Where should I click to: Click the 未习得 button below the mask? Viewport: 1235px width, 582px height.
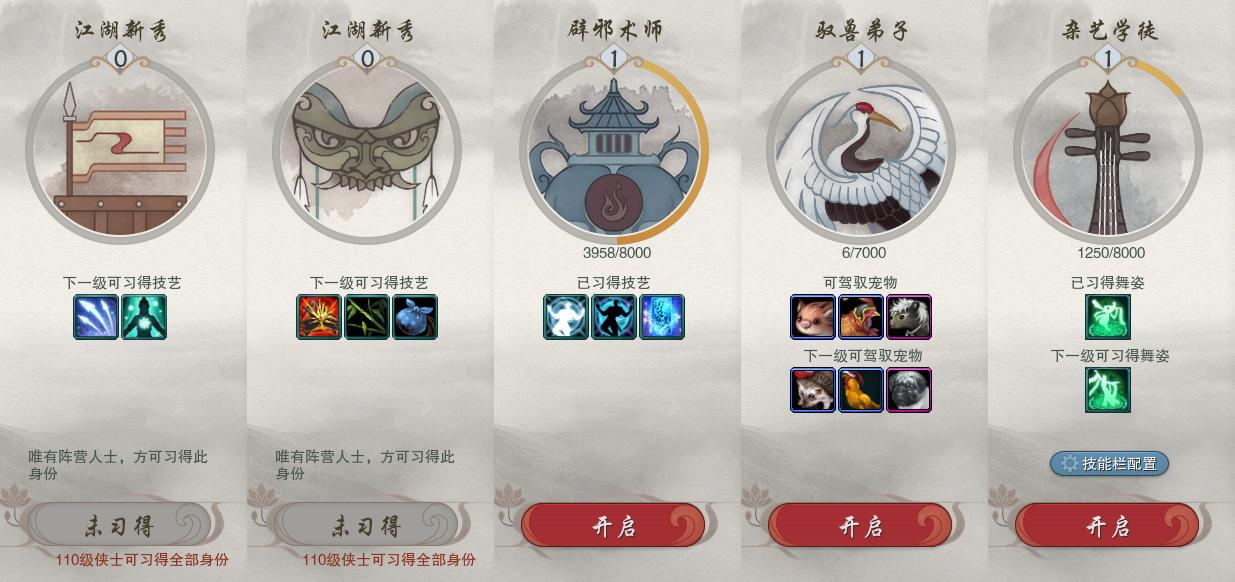[x=365, y=525]
